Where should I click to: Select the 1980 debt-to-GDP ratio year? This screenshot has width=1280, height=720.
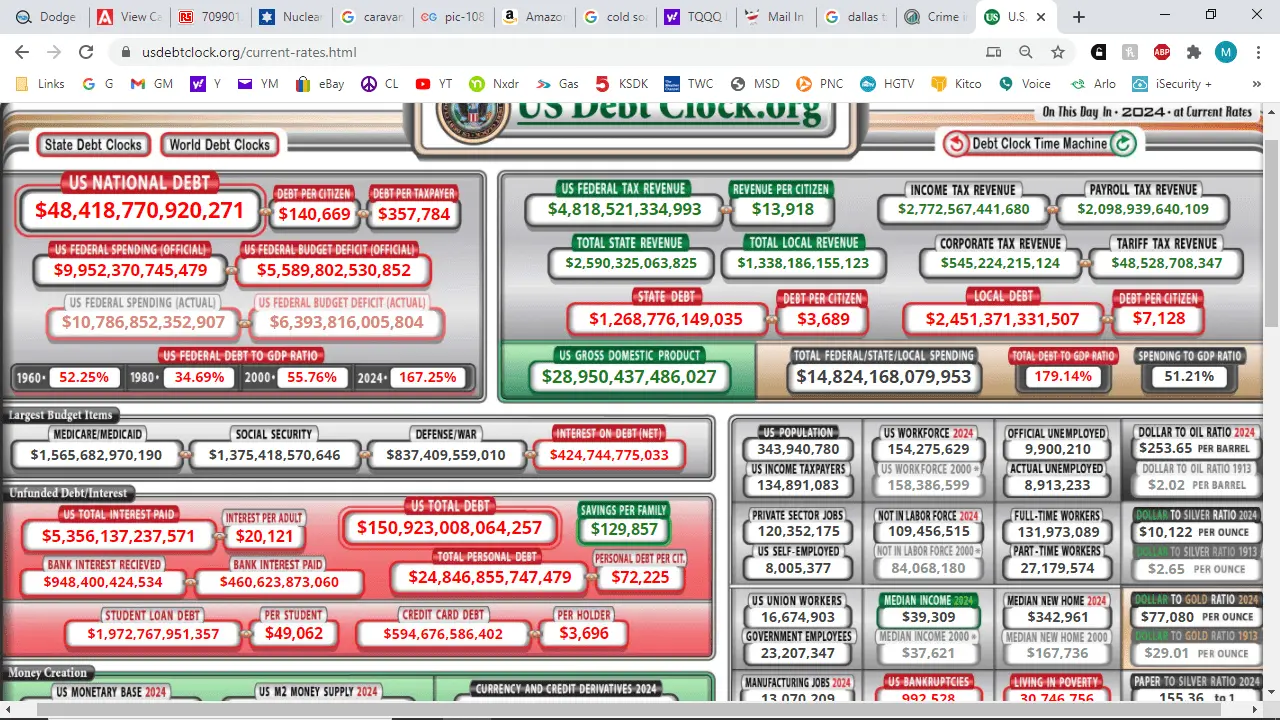(144, 377)
